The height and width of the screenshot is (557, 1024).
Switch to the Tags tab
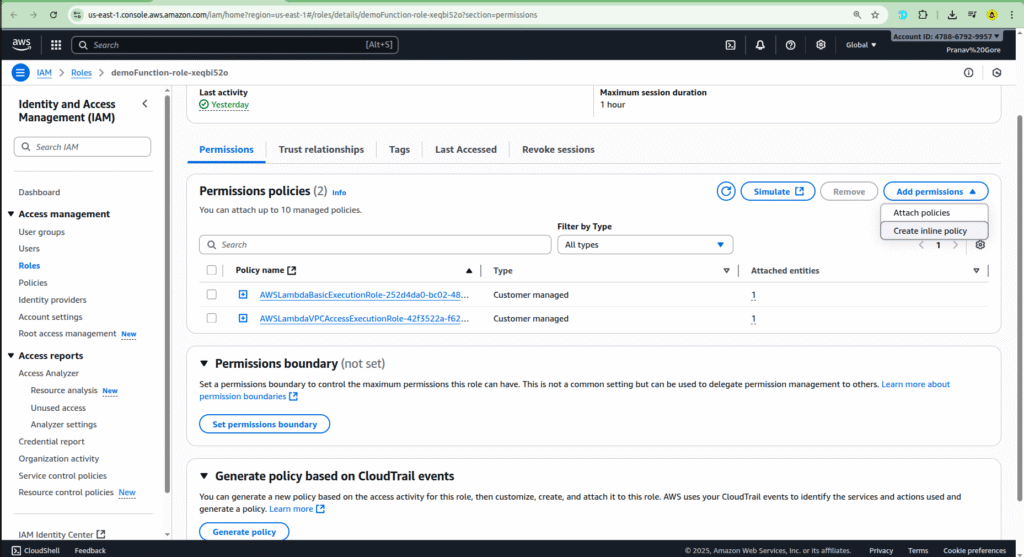(399, 150)
